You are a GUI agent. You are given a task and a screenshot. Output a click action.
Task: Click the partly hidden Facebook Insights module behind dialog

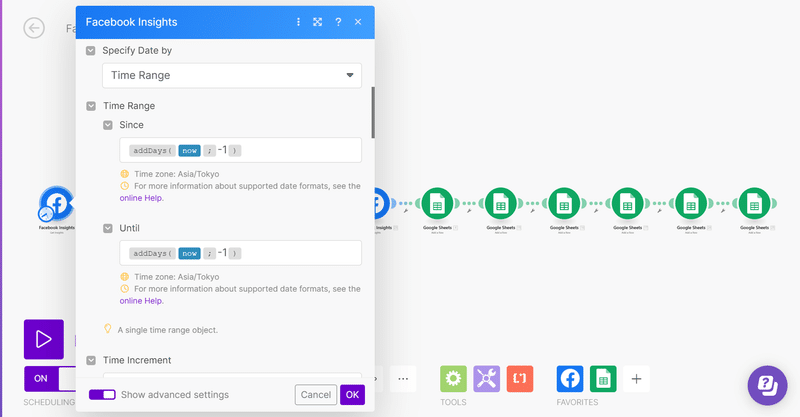point(381,204)
